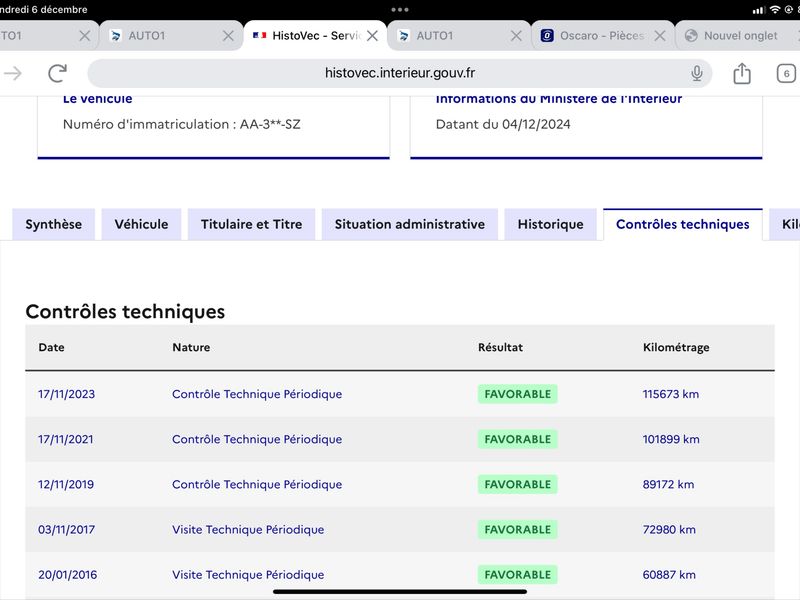The image size is (800, 600).
Task: Click the date 03/11/2017
Action: click(x=66, y=530)
